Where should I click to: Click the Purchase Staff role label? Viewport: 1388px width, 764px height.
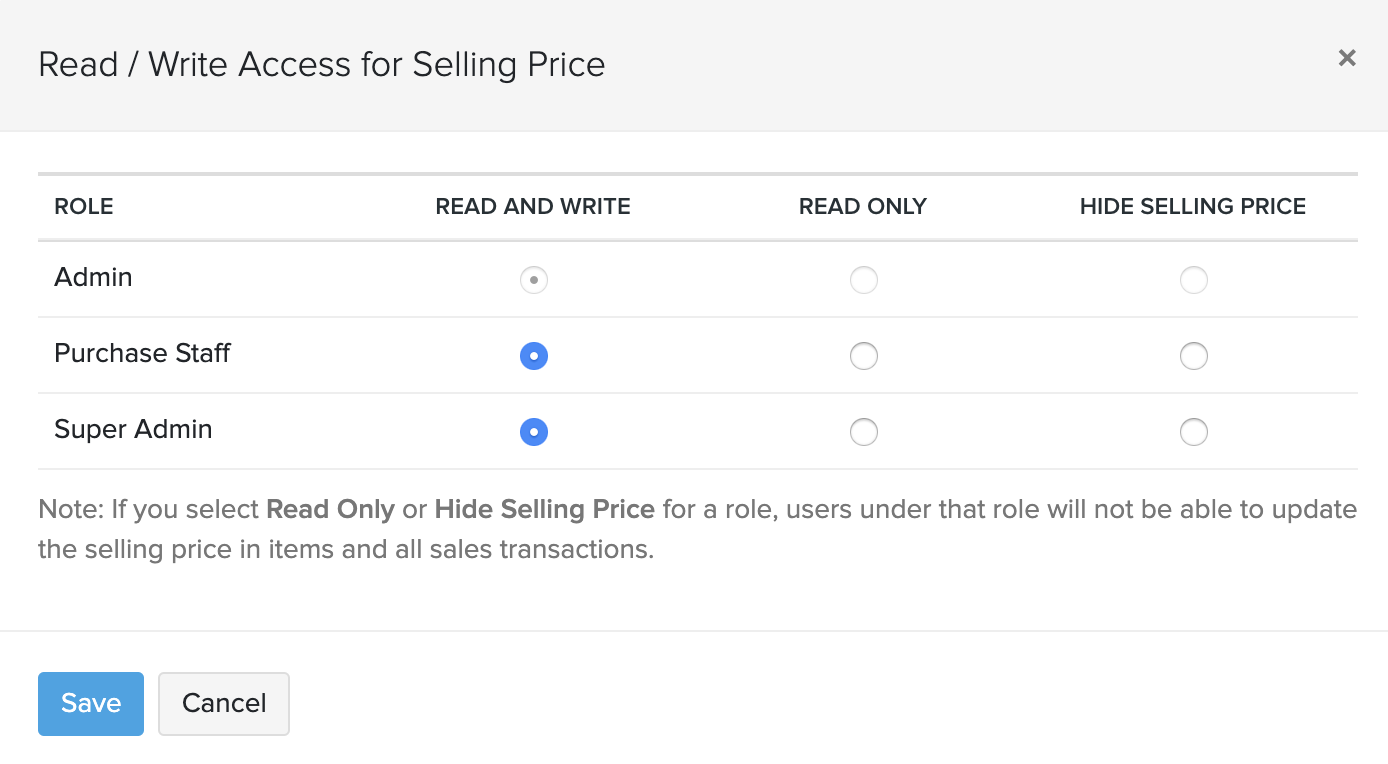point(142,354)
